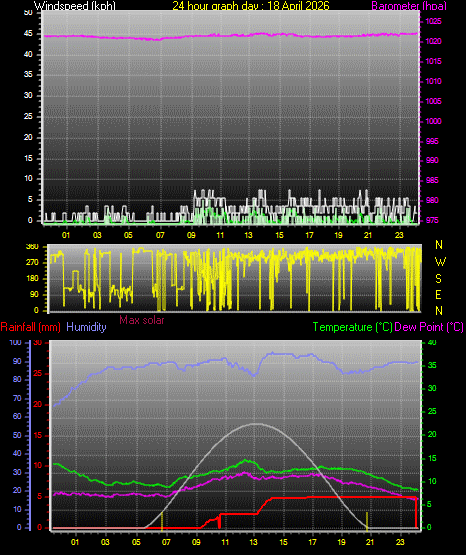
Task: Click hour 01 under the humidity graph
Action: (75, 542)
